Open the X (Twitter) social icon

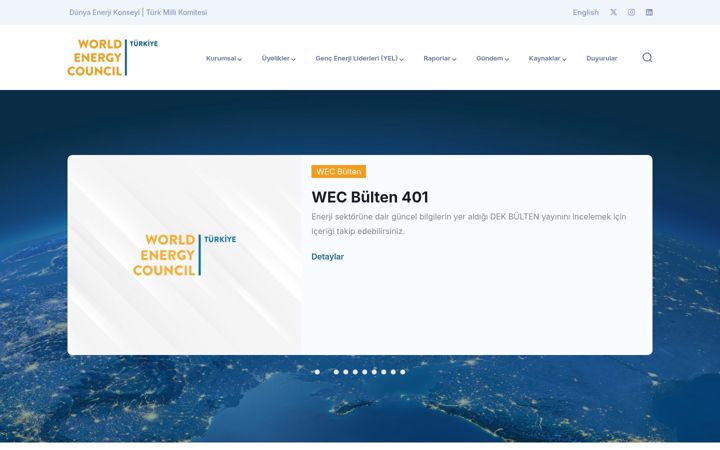(x=613, y=12)
